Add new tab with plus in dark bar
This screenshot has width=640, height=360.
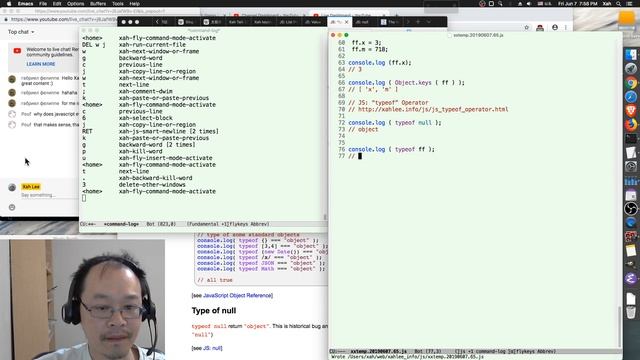418,22
